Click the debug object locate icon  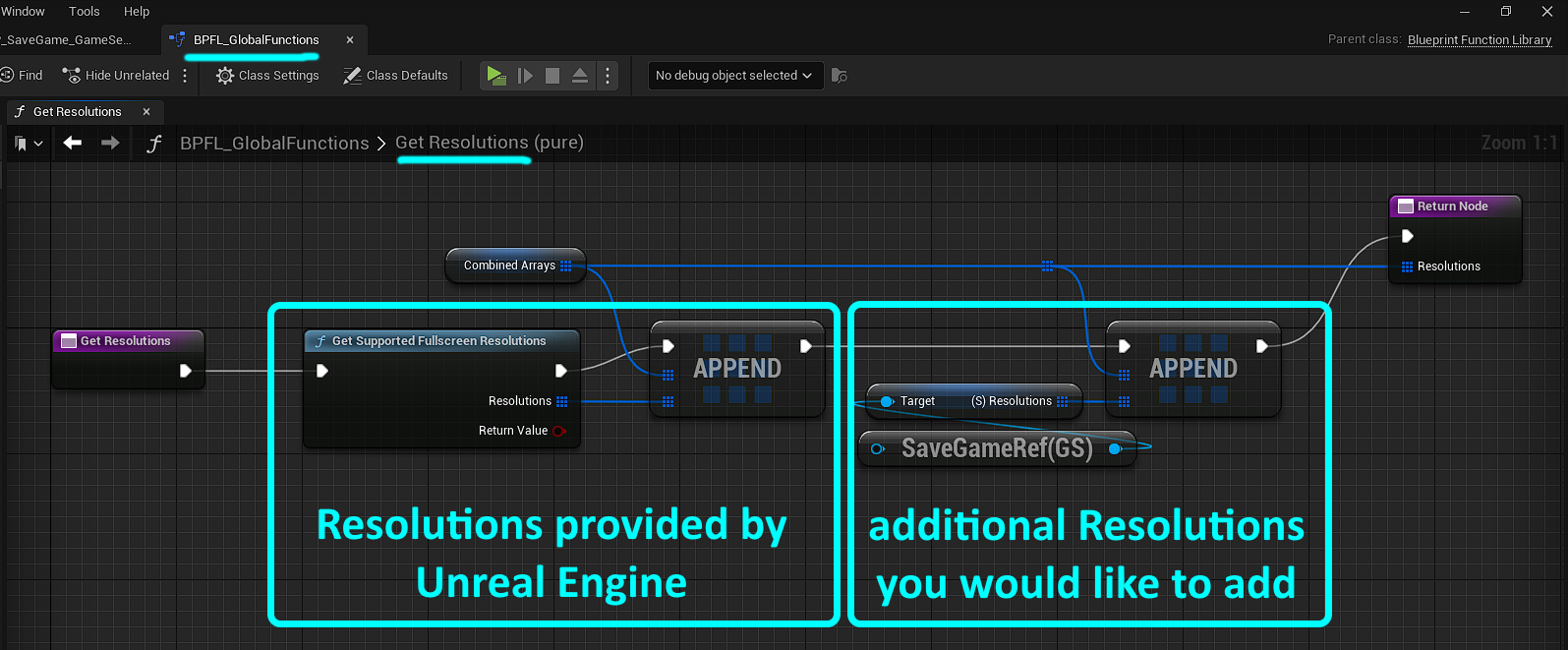(x=840, y=76)
